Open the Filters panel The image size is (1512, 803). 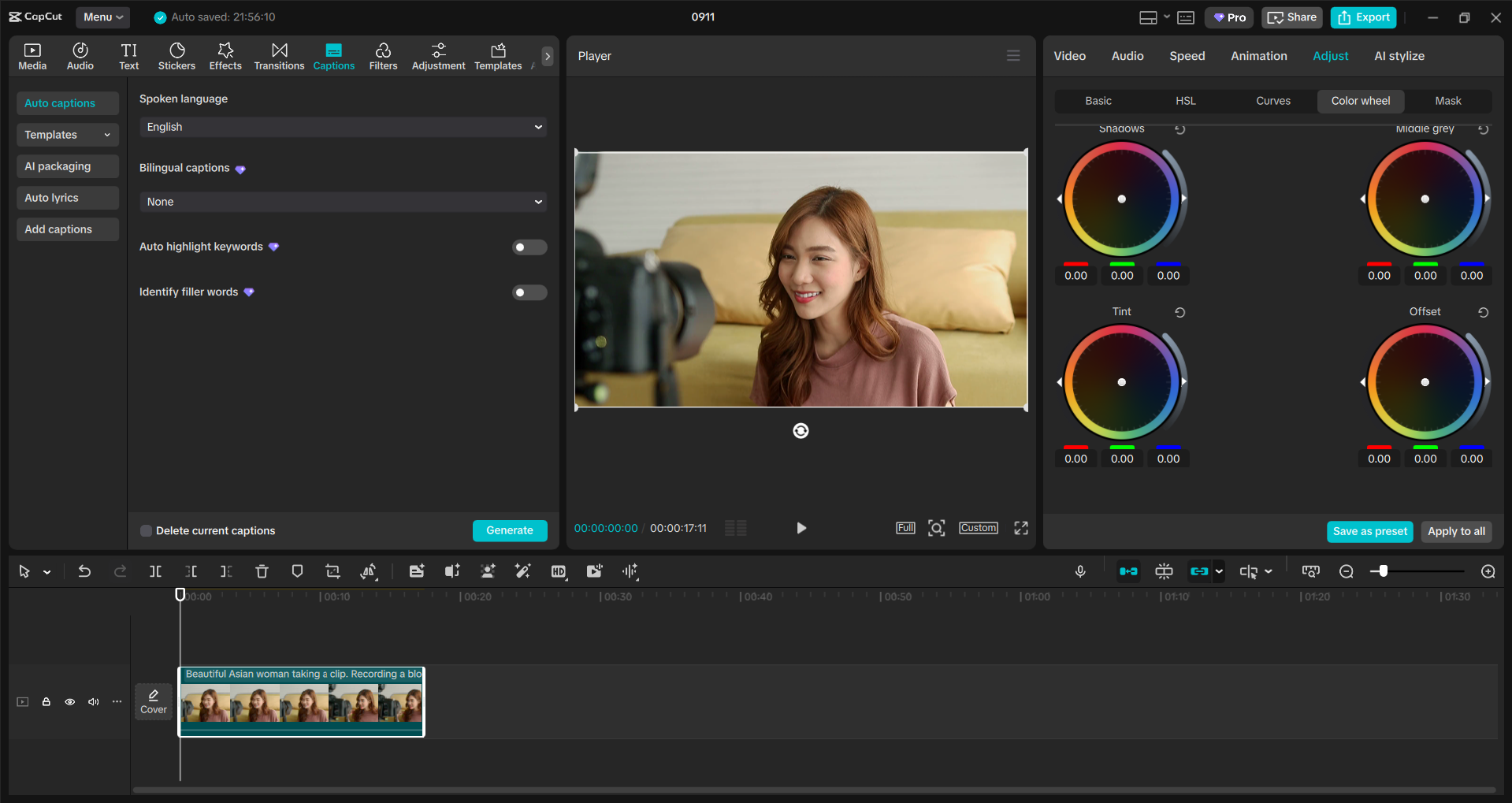click(x=383, y=55)
